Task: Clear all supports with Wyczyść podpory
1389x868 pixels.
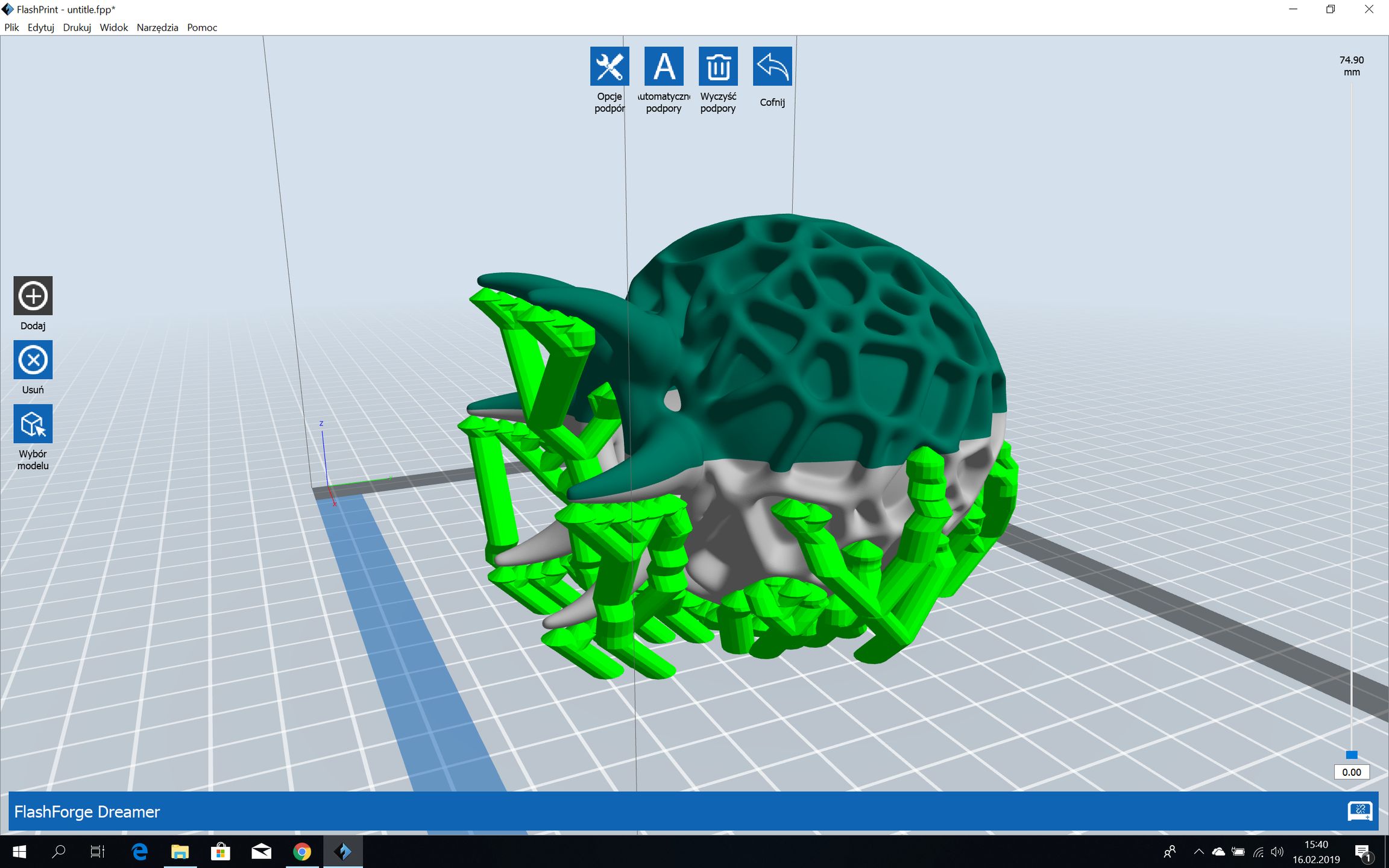Action: coord(718,66)
